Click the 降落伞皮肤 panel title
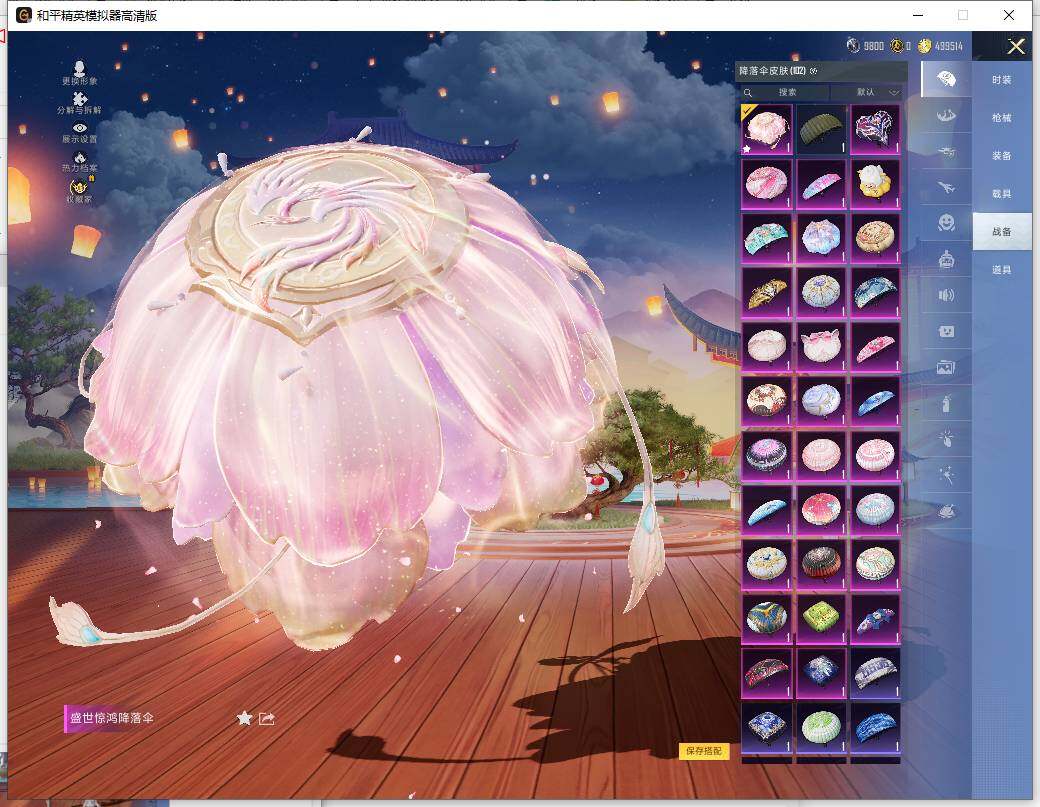 coord(773,71)
